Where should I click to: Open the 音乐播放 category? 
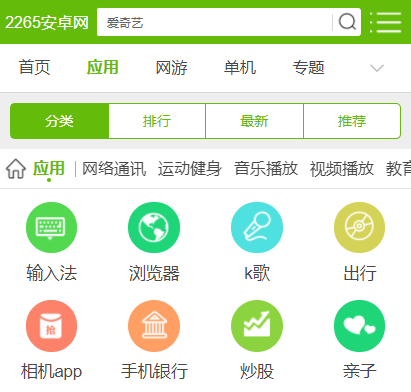point(266,169)
